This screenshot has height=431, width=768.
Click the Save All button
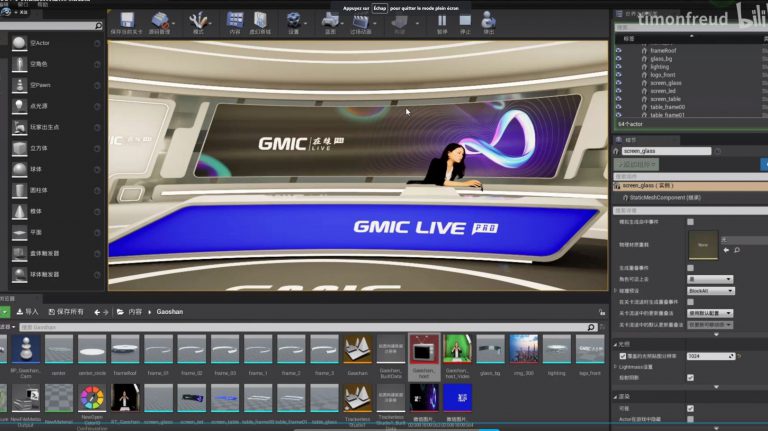click(66, 312)
